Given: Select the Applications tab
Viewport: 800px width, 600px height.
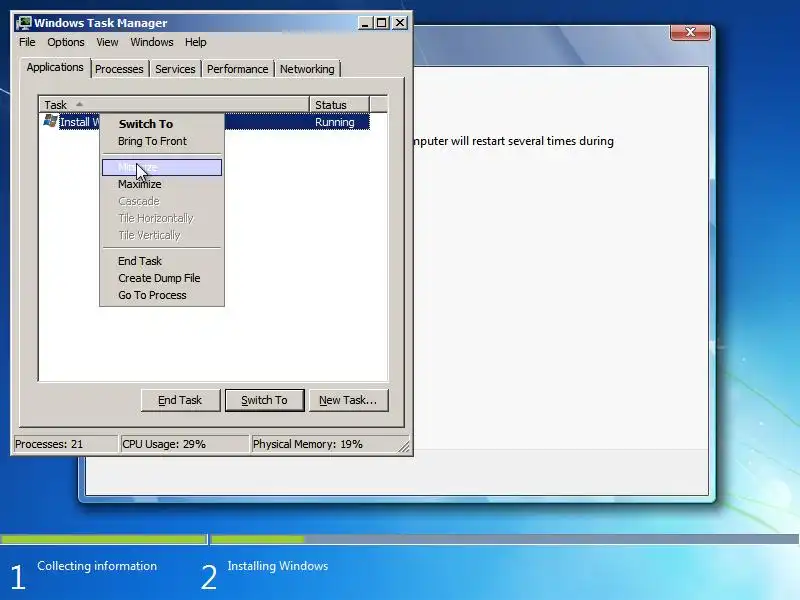Looking at the screenshot, I should click(55, 67).
